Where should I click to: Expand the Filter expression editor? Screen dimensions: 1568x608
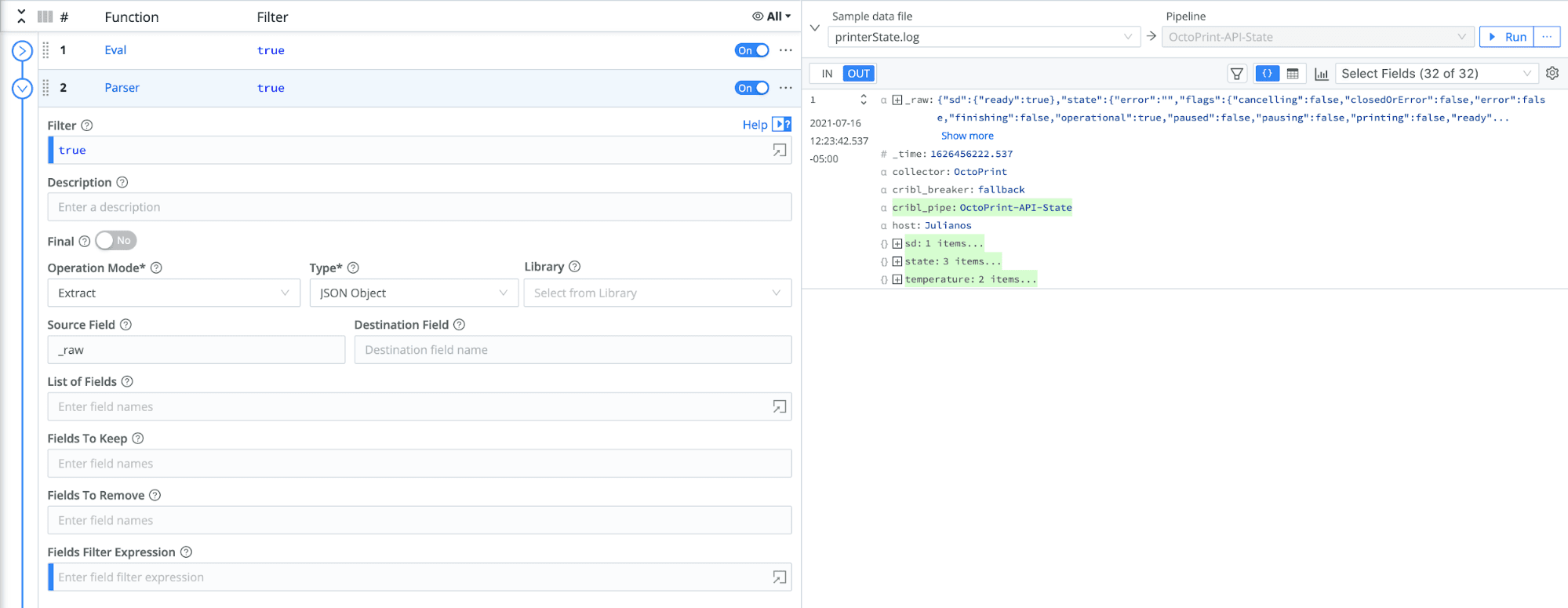click(x=779, y=150)
